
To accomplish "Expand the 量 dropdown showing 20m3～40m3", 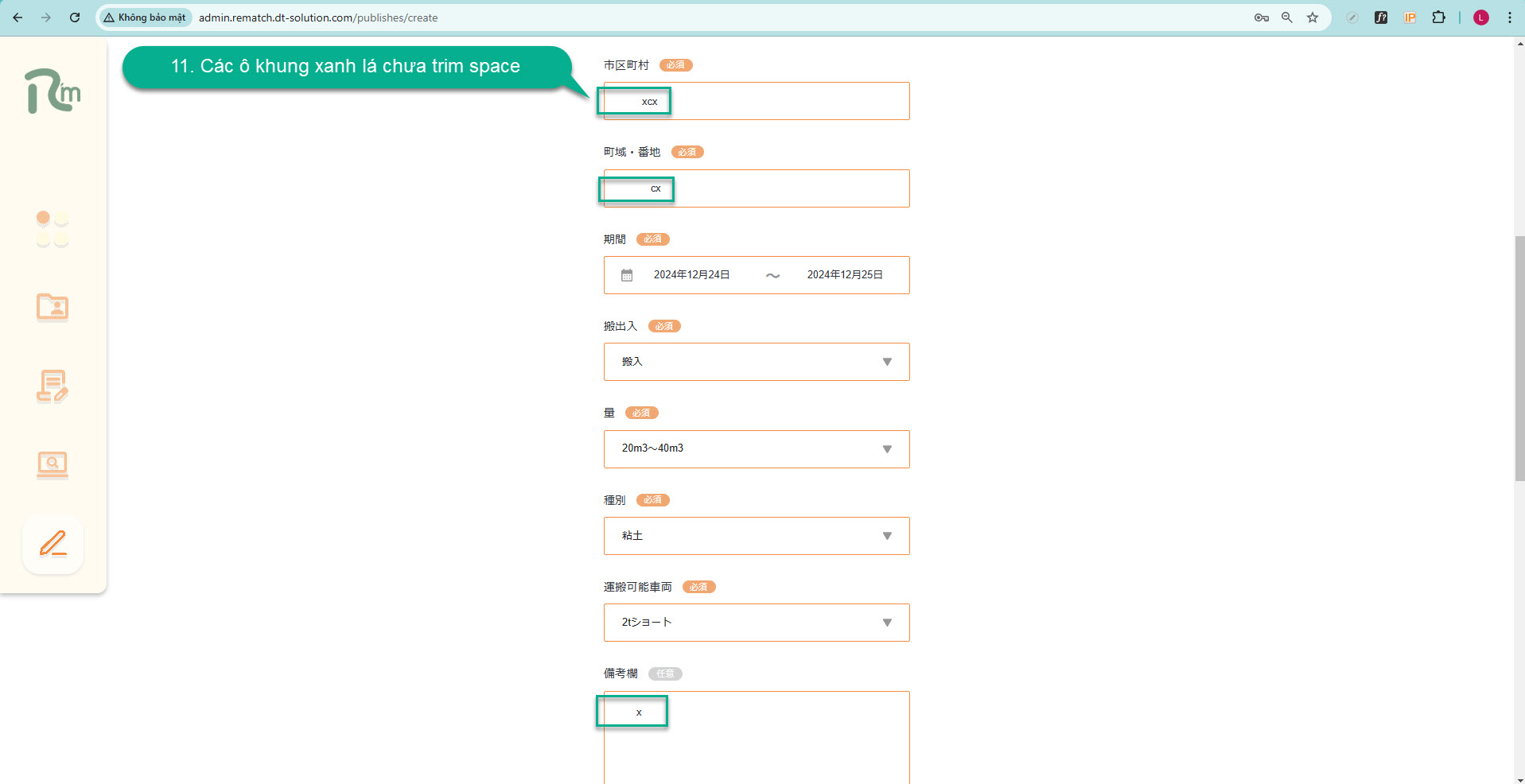I will (756, 449).
